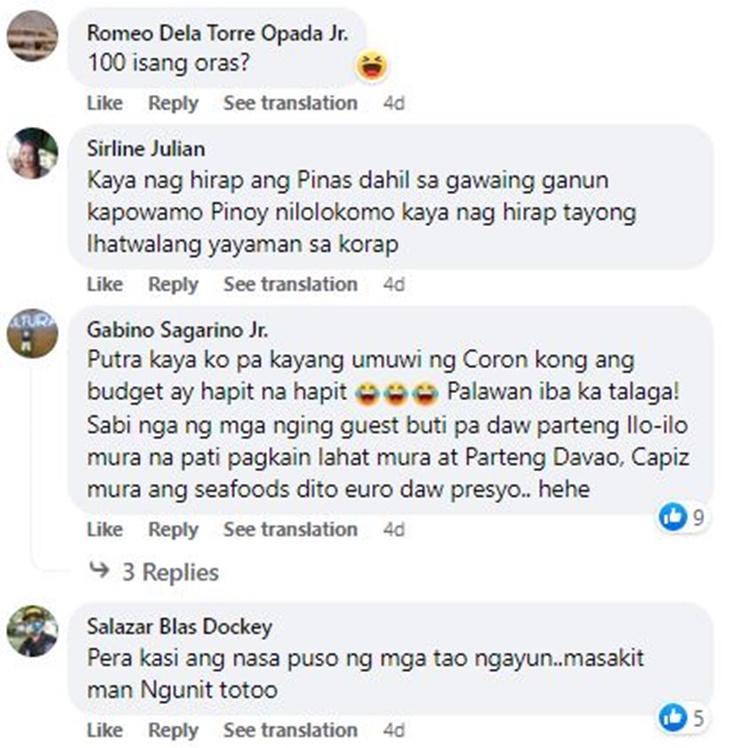Viewport: 750px width, 748px height.
Task: See translation of Gabino Sagarino's comment
Action: (x=290, y=529)
